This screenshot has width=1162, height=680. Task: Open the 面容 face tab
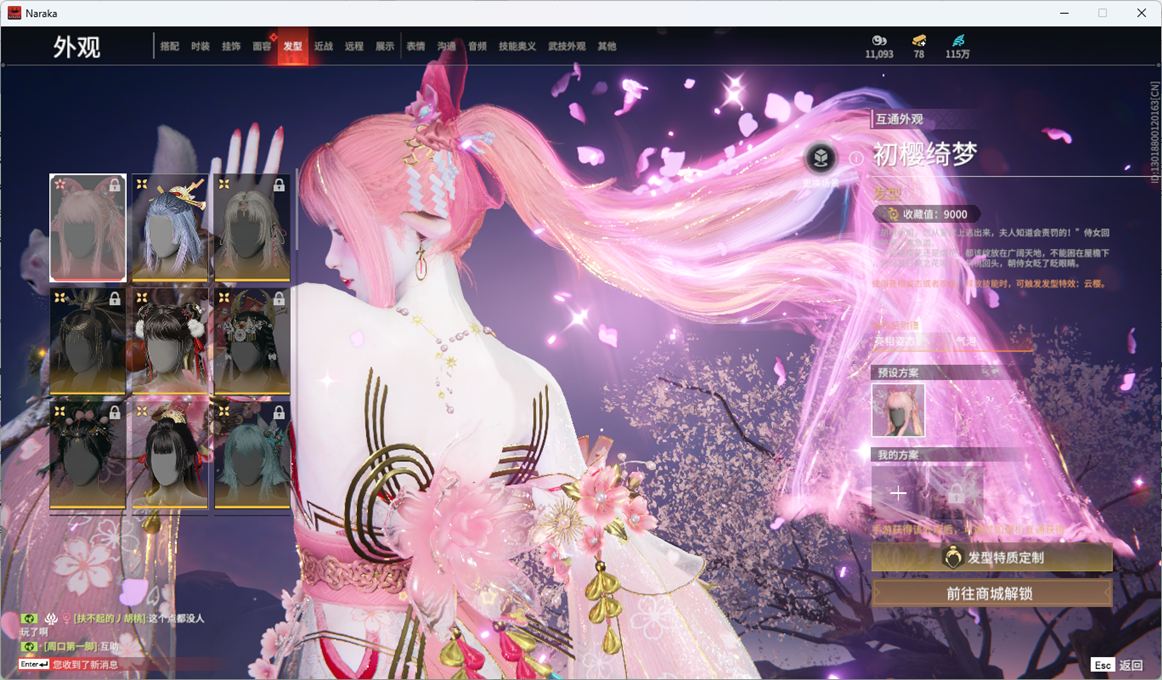[262, 46]
